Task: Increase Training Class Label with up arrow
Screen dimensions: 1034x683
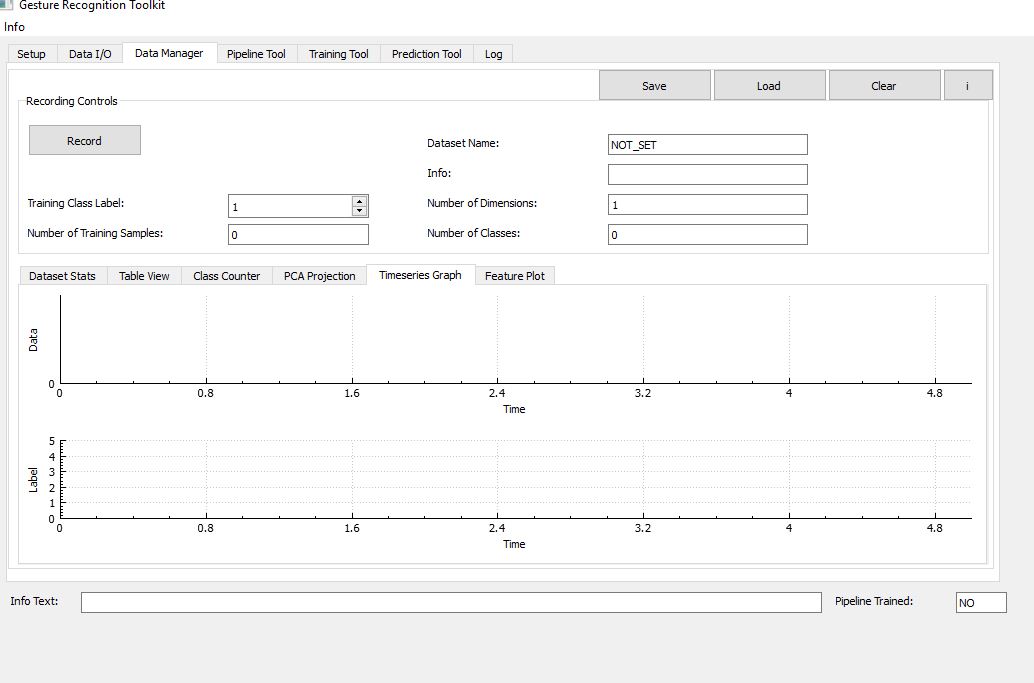Action: (359, 202)
